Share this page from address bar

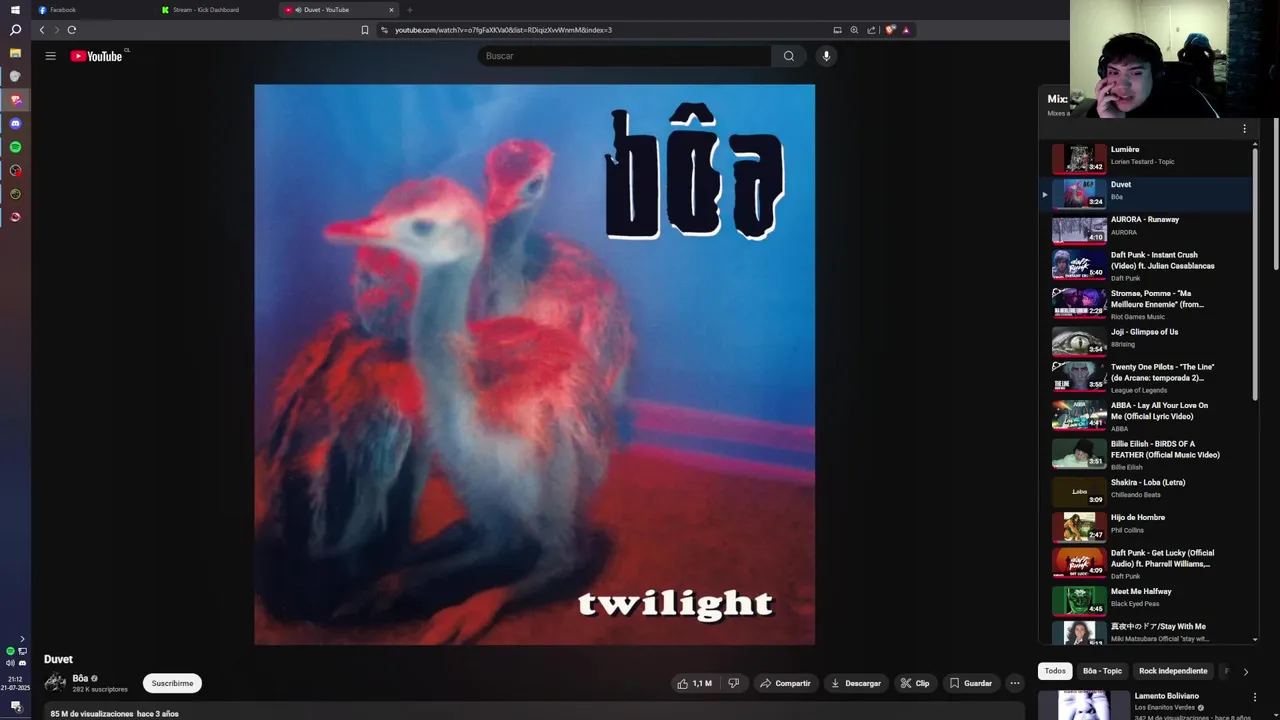[x=871, y=30]
